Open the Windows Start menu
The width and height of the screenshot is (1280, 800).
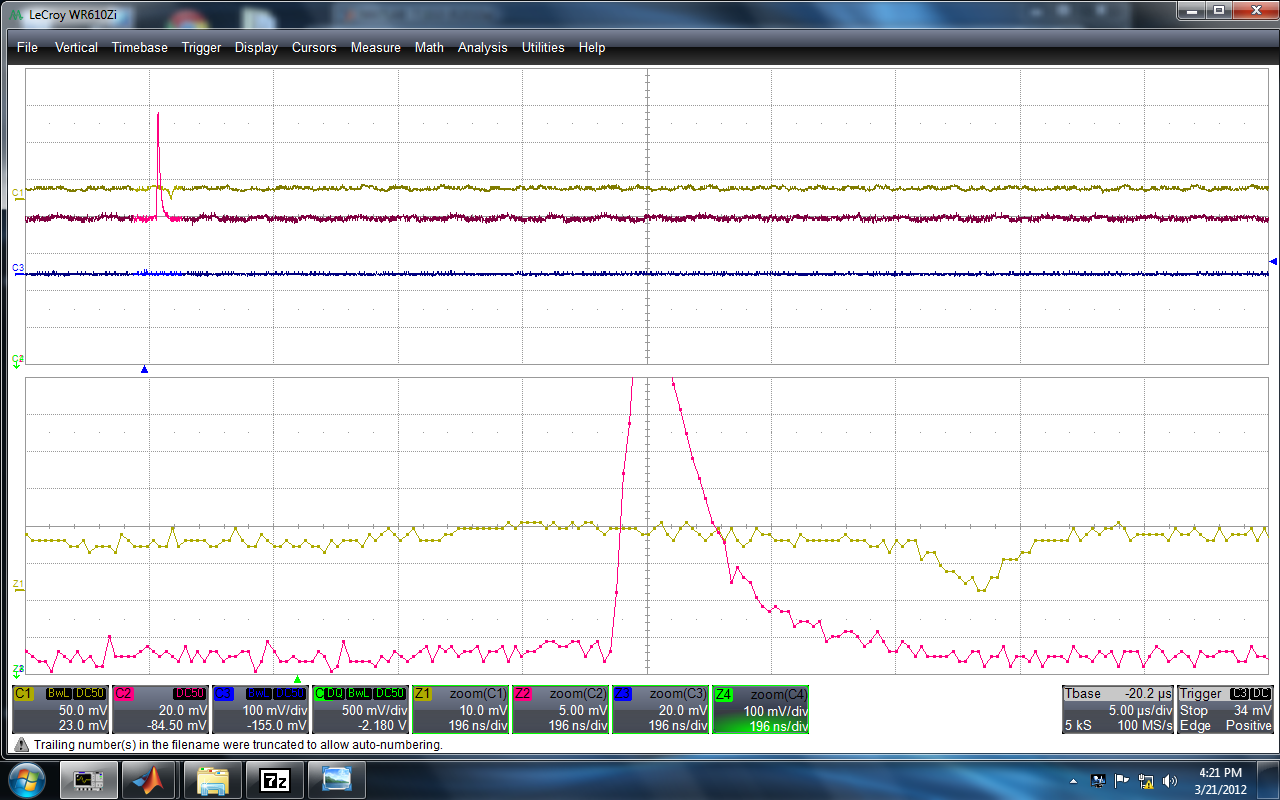tap(25, 779)
